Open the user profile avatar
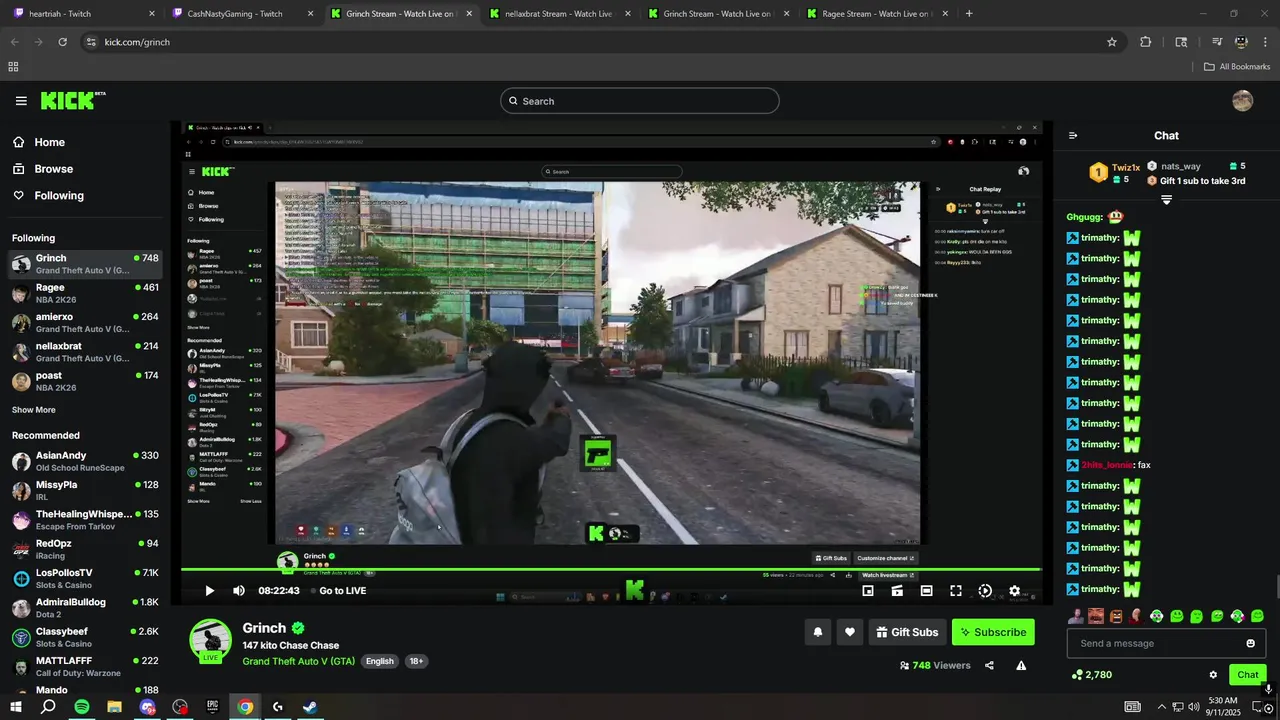1280x720 pixels. 1243,101
